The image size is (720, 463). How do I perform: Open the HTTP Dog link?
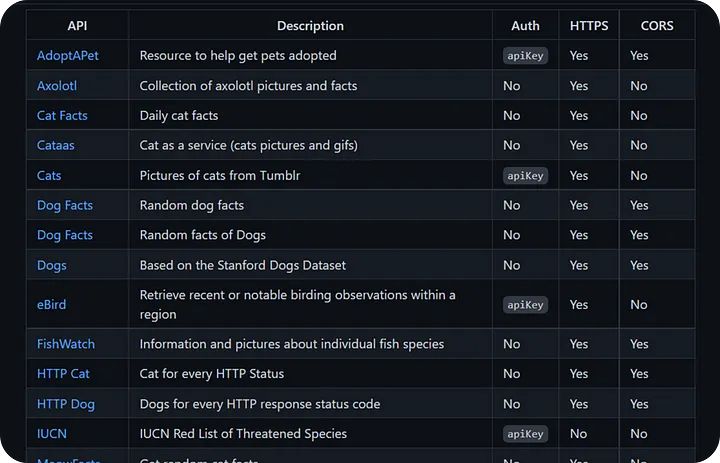(66, 404)
